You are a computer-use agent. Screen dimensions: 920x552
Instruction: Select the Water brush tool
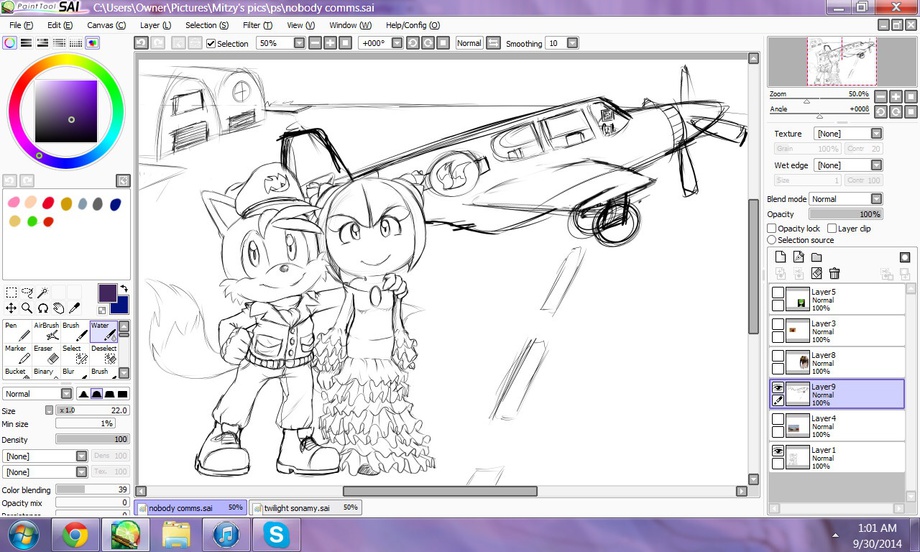click(103, 331)
